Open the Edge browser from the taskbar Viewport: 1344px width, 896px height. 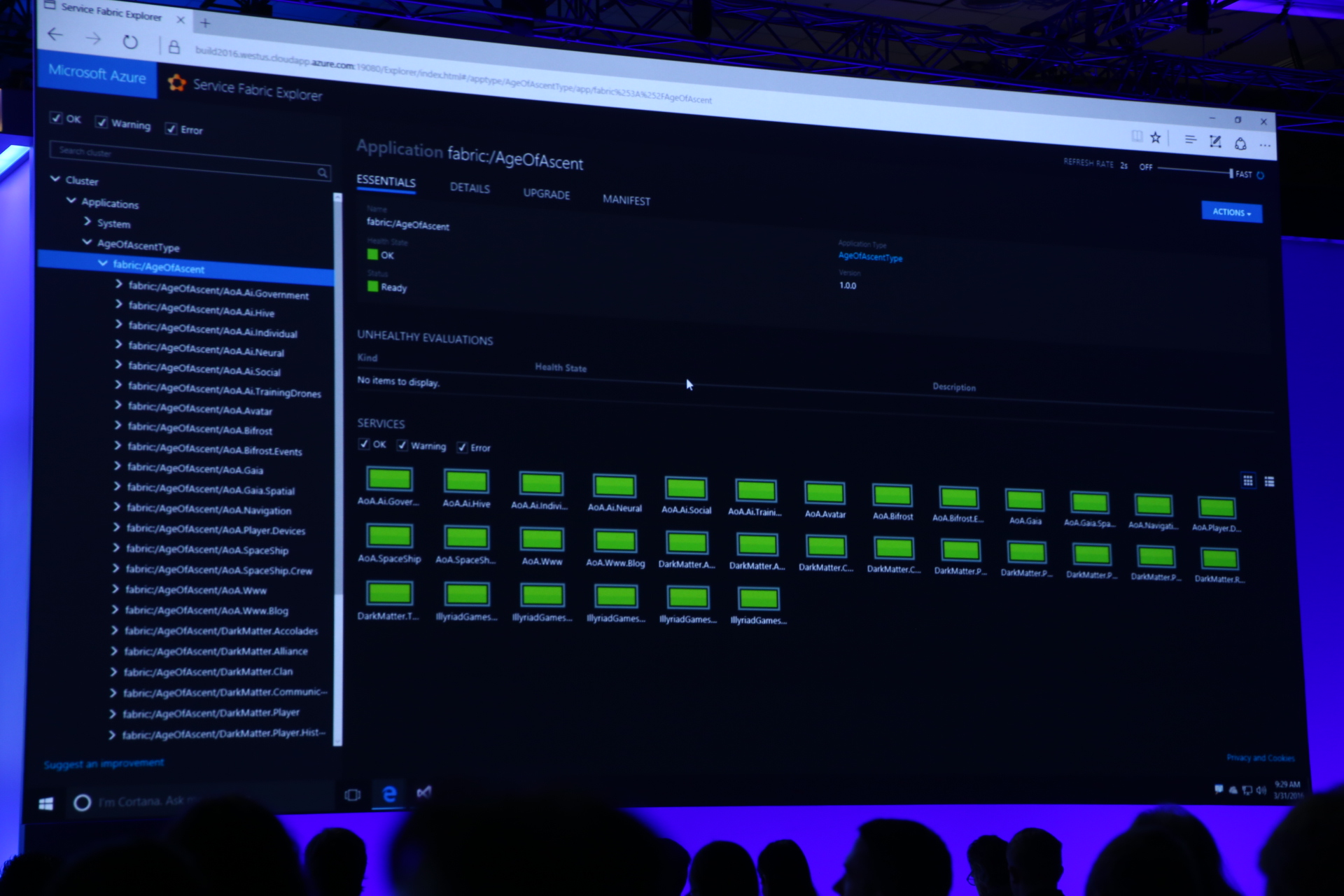pyautogui.click(x=389, y=794)
